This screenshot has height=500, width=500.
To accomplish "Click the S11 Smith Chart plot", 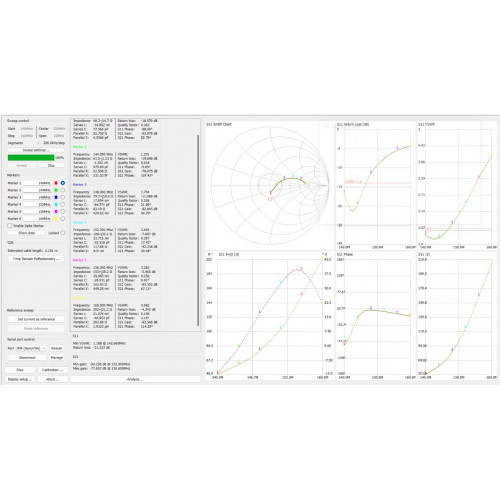I will [x=270, y=185].
